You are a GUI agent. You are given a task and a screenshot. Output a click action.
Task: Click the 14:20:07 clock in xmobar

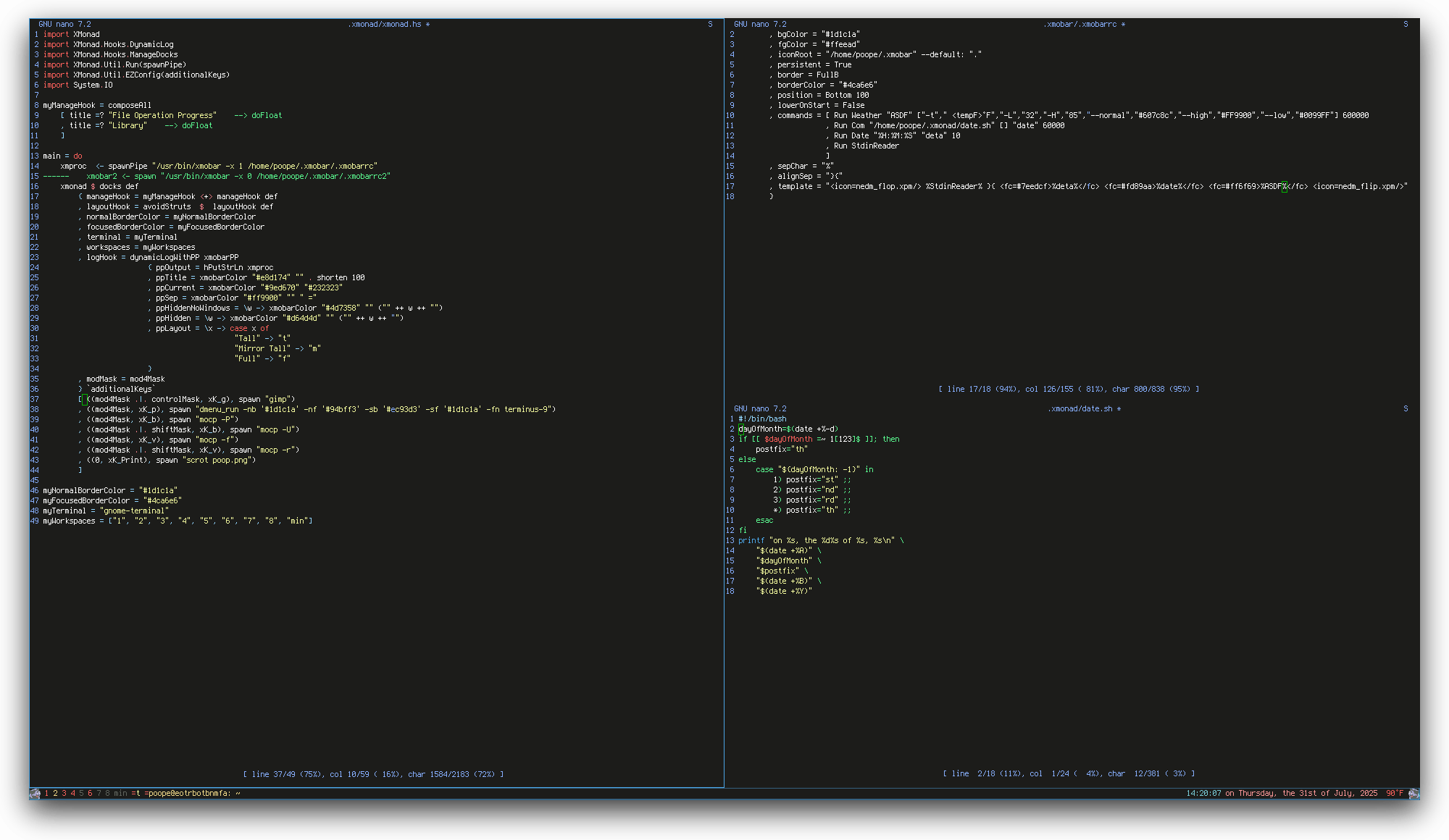[x=1203, y=794]
